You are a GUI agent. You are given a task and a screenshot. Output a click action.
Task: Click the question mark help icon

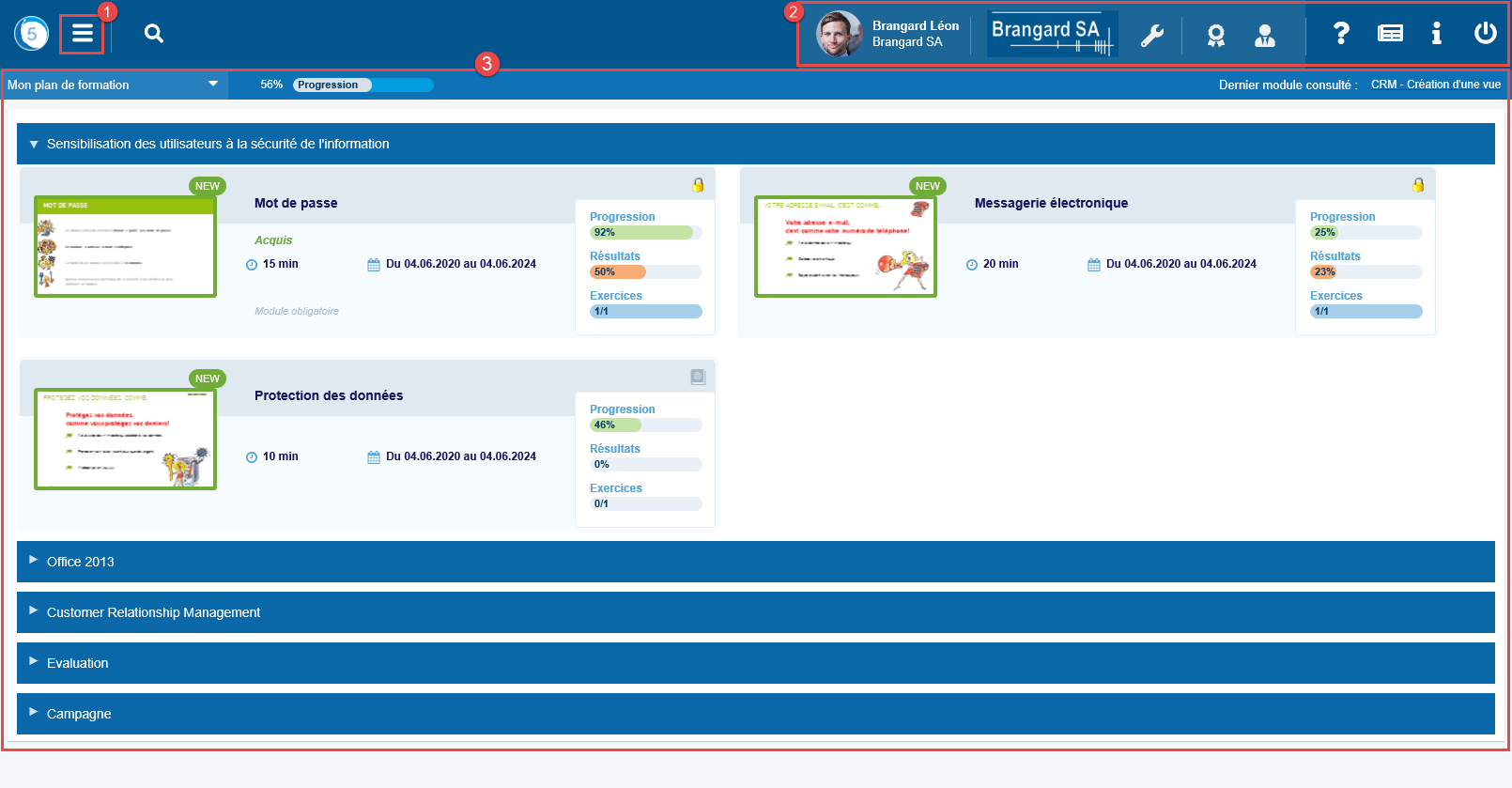[1341, 34]
